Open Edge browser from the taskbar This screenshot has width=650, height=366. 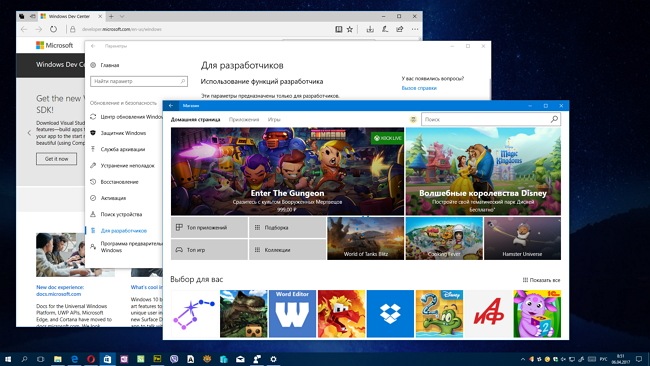[75, 359]
